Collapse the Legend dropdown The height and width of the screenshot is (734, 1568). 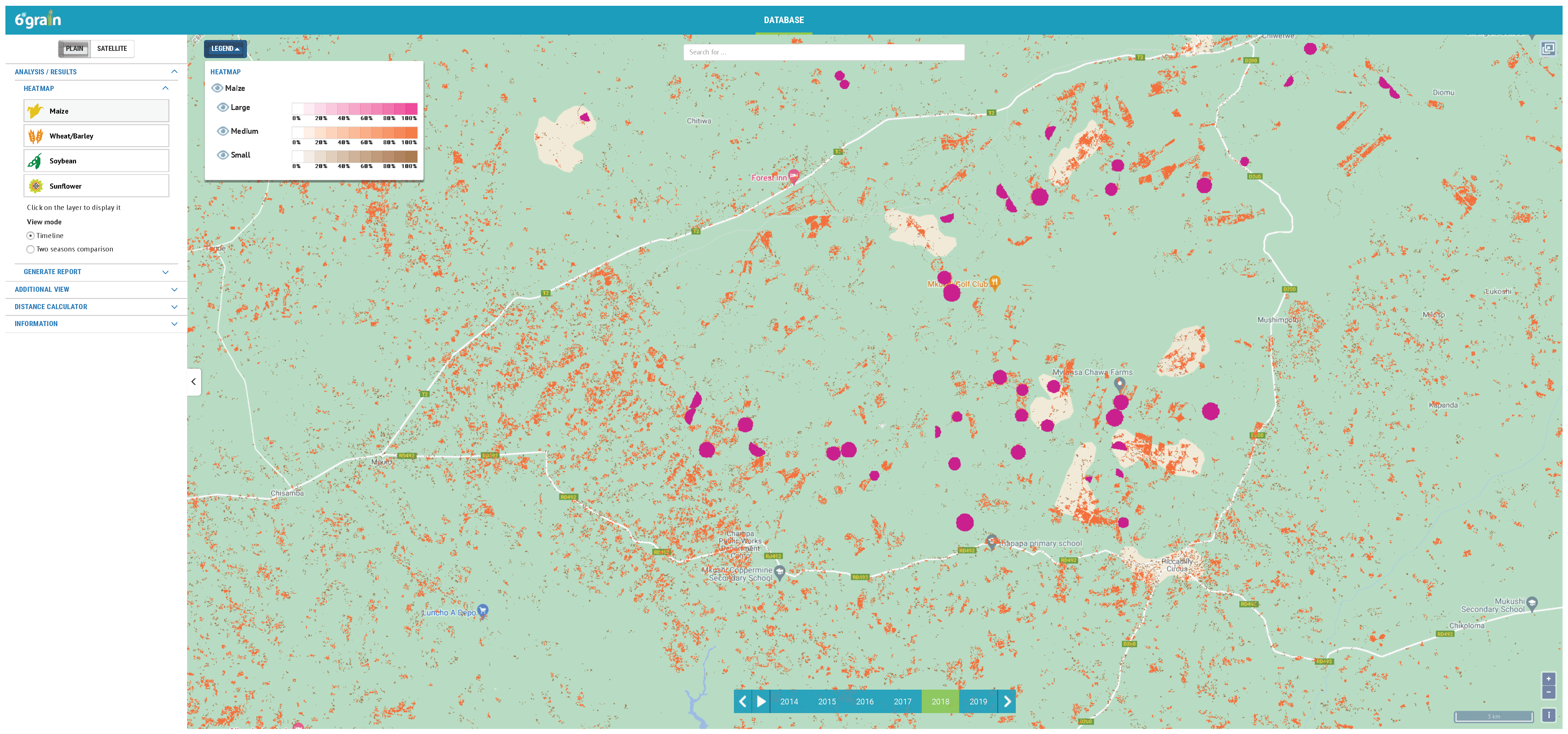click(225, 49)
